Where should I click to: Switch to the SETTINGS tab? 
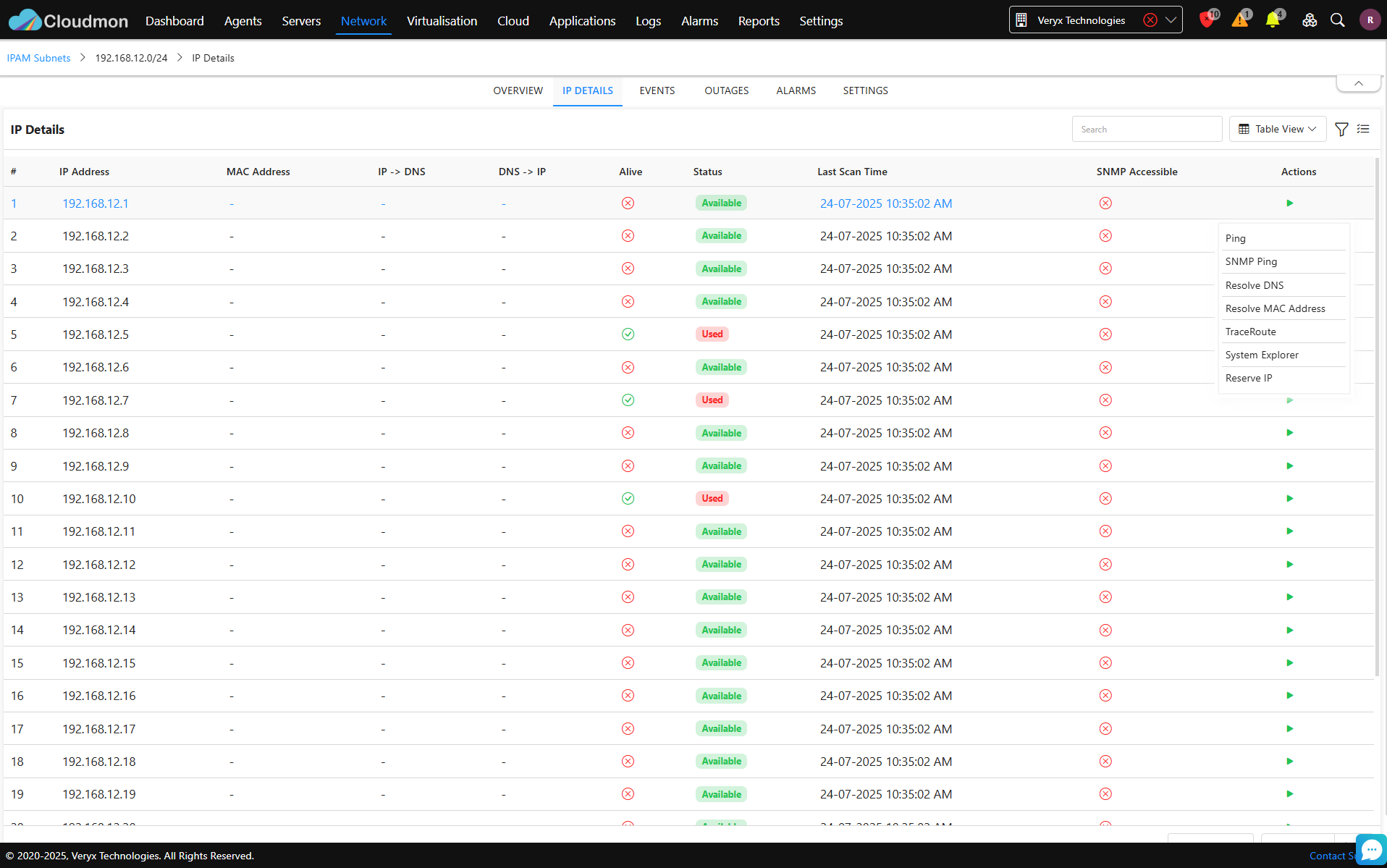[x=865, y=90]
